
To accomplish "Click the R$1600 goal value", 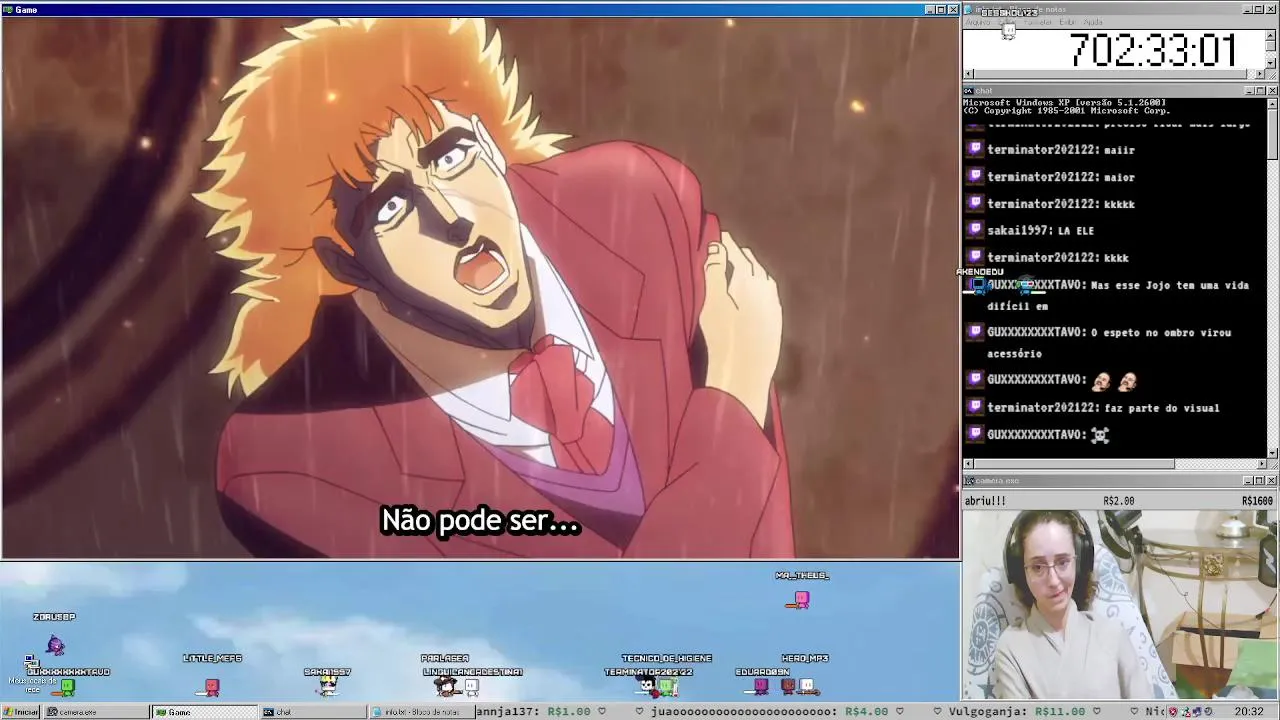I will (1257, 501).
